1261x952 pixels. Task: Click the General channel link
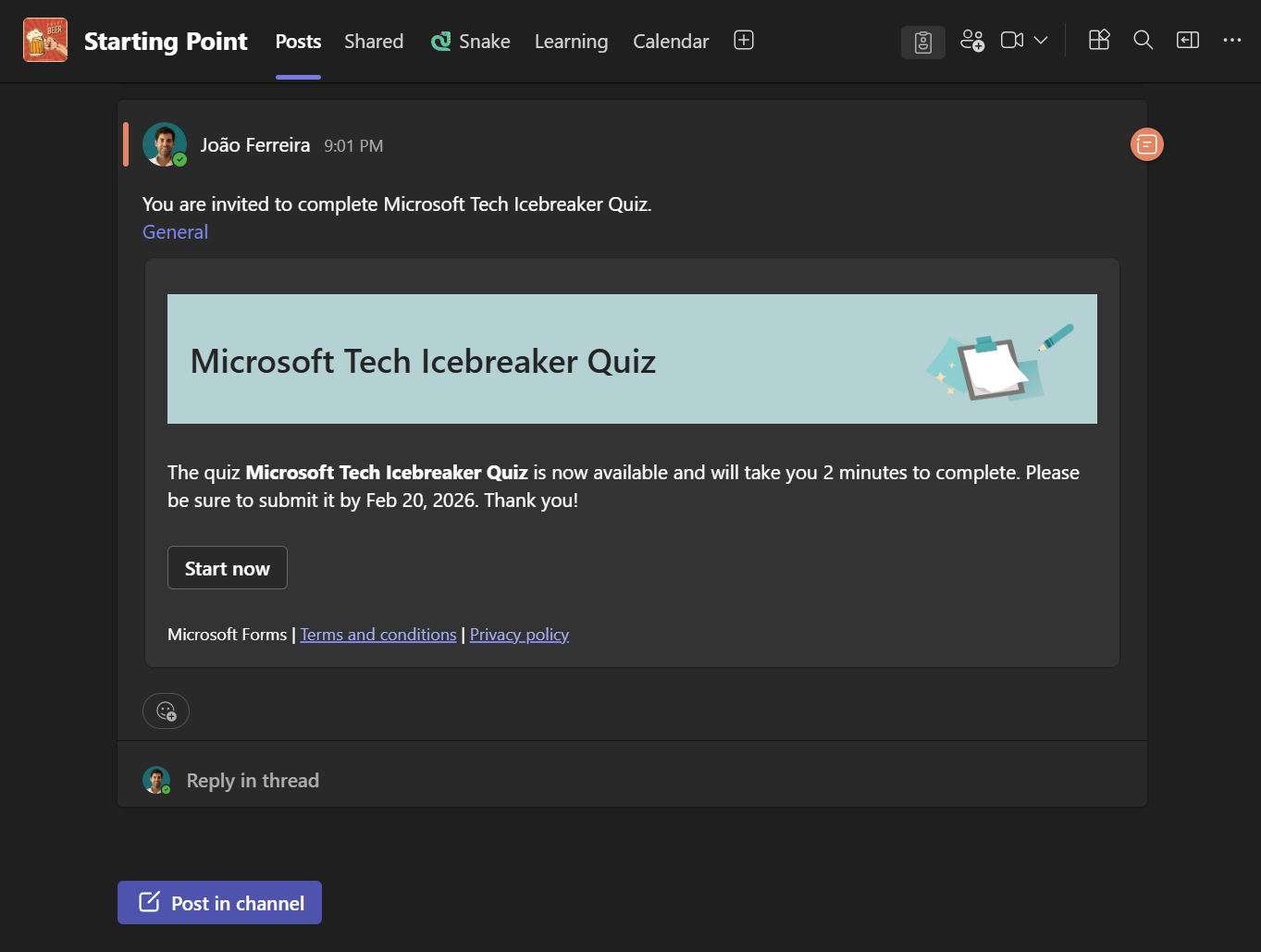click(174, 231)
